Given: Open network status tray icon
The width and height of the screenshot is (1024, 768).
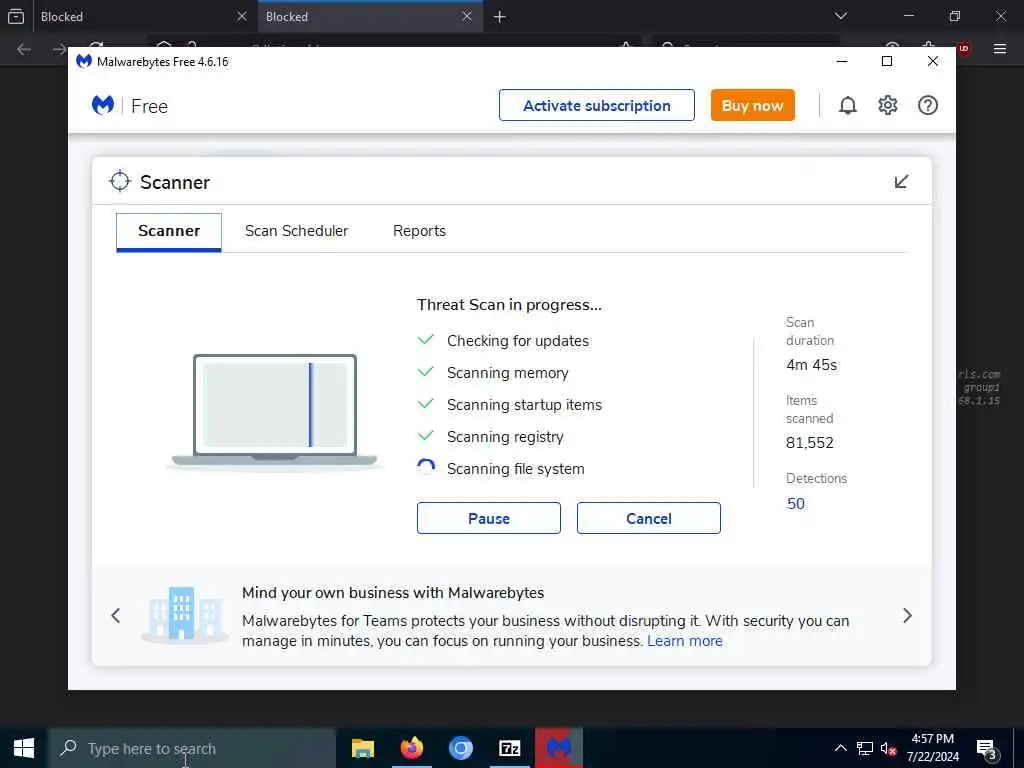Looking at the screenshot, I should point(865,748).
